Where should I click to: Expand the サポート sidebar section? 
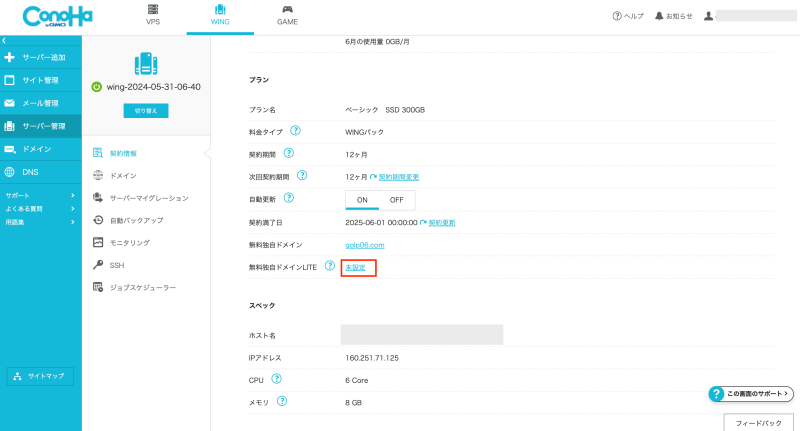40,195
